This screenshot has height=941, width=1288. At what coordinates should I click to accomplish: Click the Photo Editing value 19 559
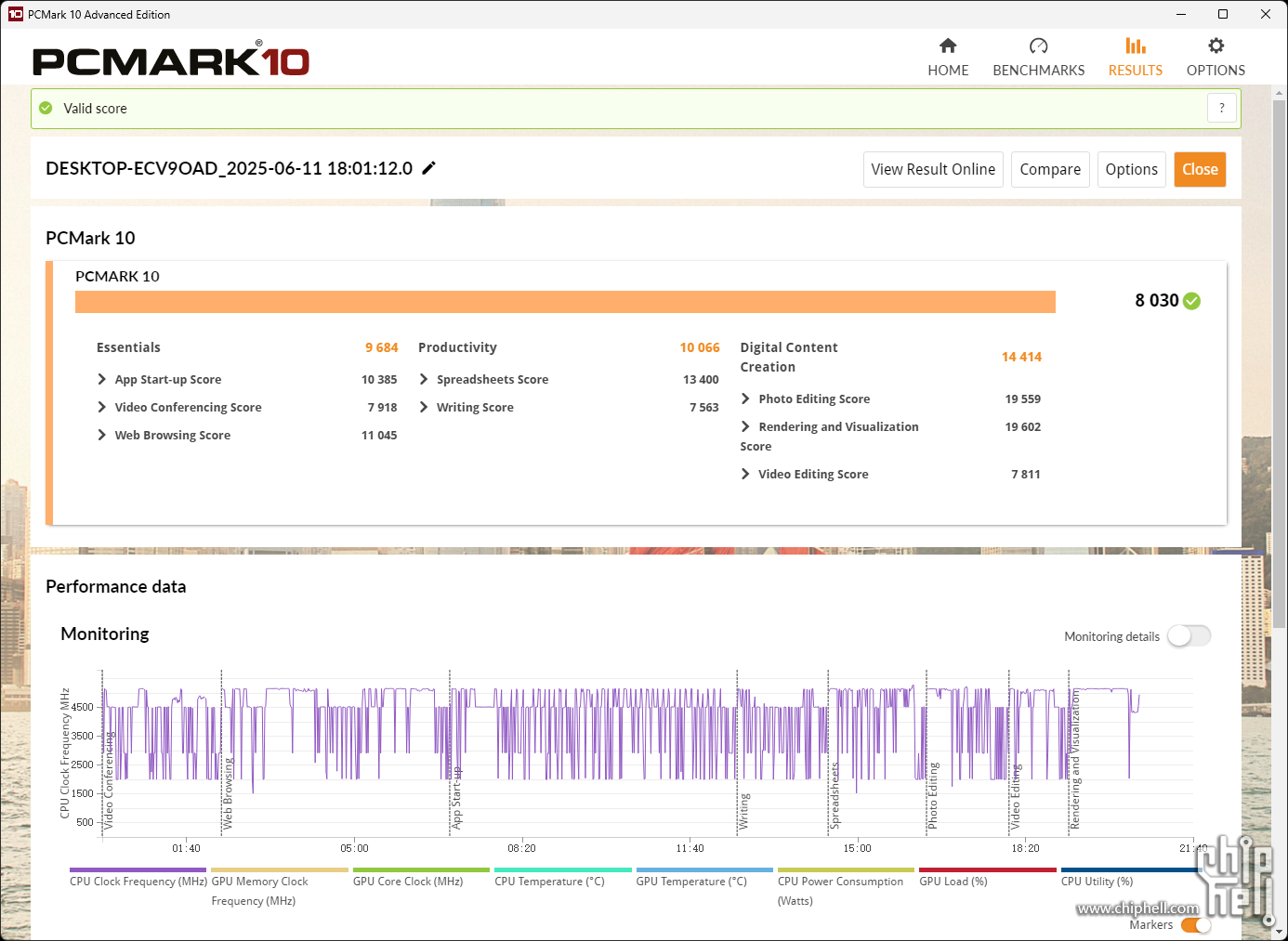click(x=1022, y=399)
